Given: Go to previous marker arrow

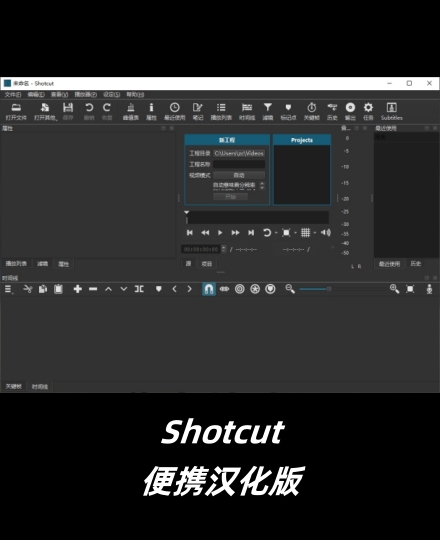Looking at the screenshot, I should coord(174,289).
